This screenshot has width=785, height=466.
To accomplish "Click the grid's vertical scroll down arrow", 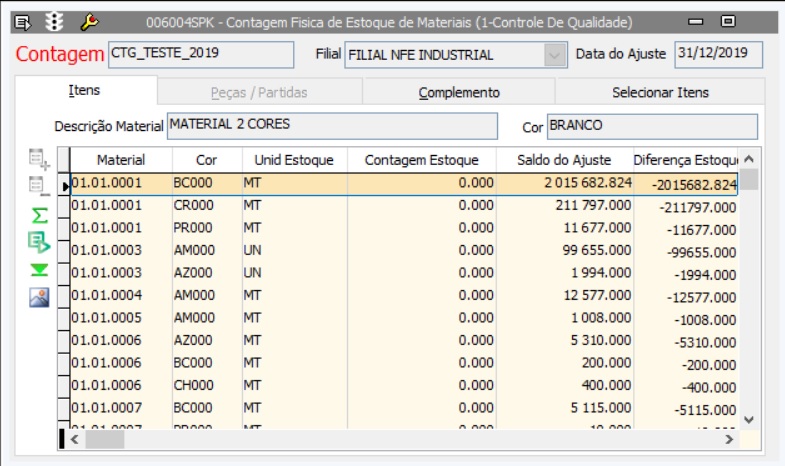I will tap(748, 420).
